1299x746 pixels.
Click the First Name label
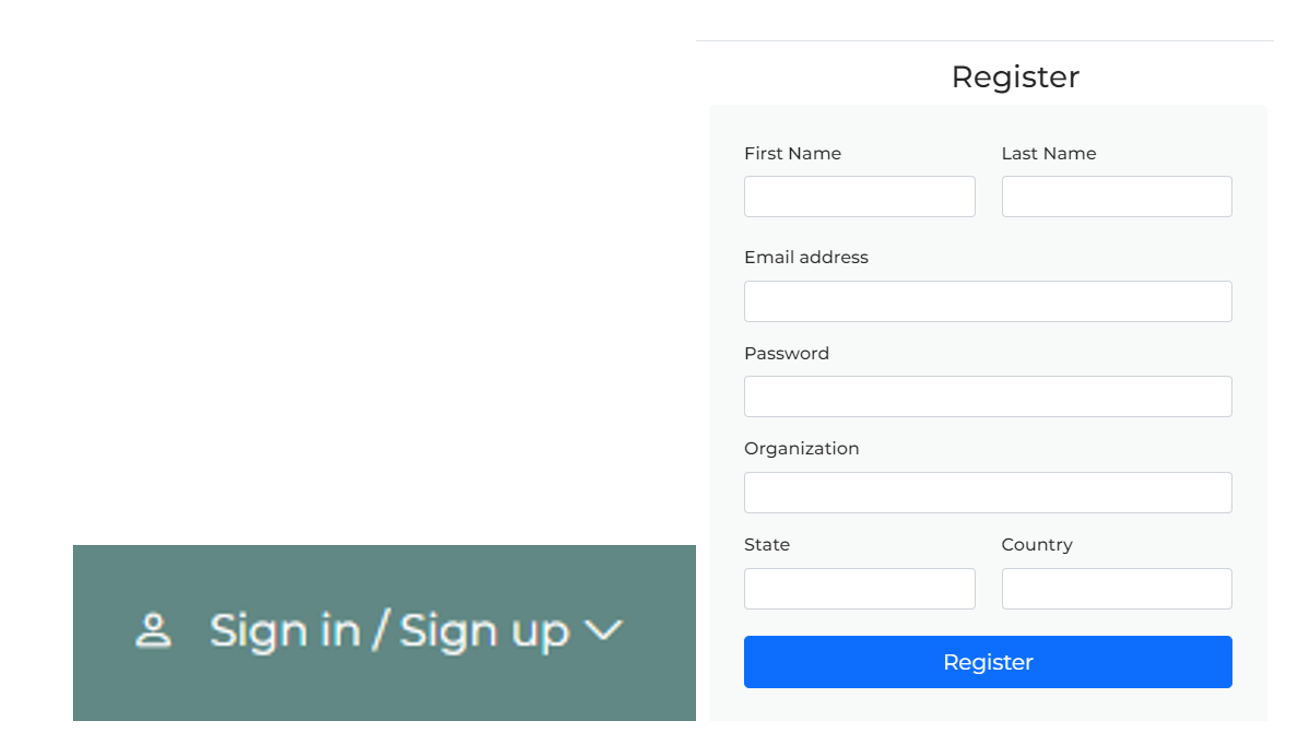click(792, 153)
